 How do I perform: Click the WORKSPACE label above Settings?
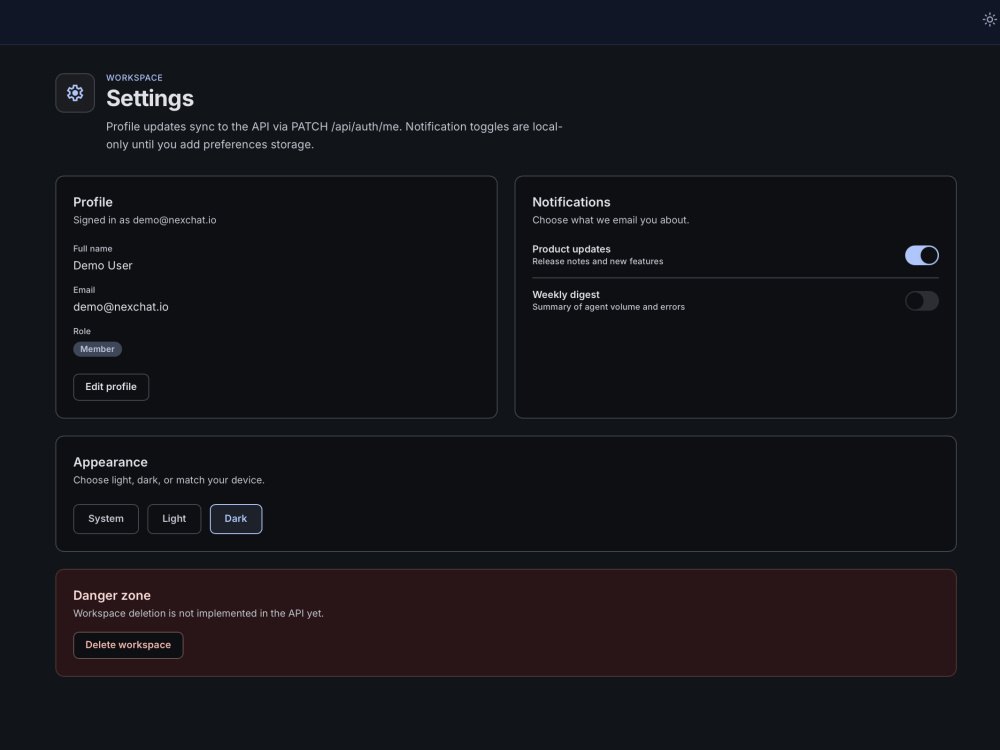[135, 78]
